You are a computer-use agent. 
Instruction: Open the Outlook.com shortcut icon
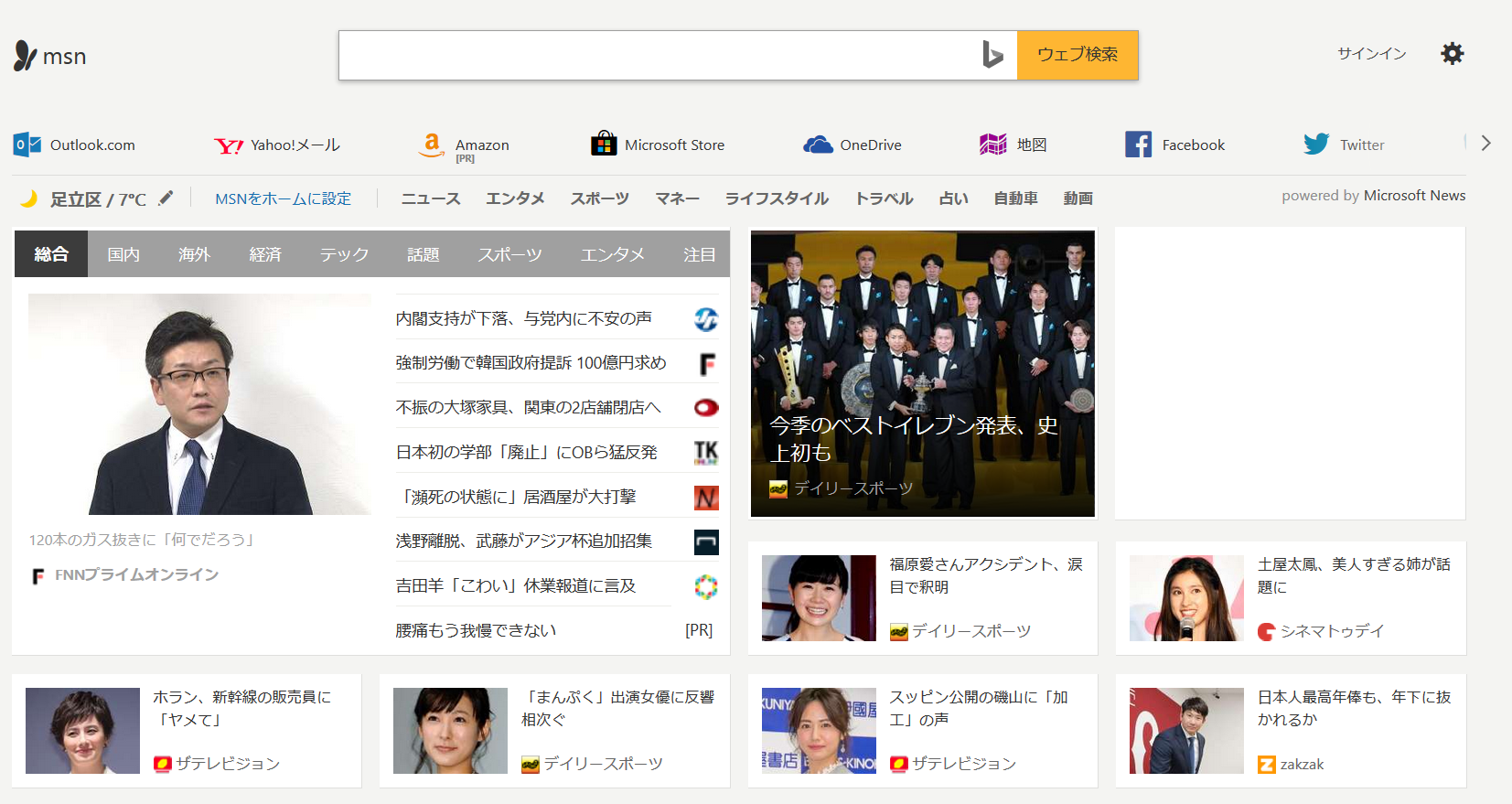pyautogui.click(x=27, y=145)
